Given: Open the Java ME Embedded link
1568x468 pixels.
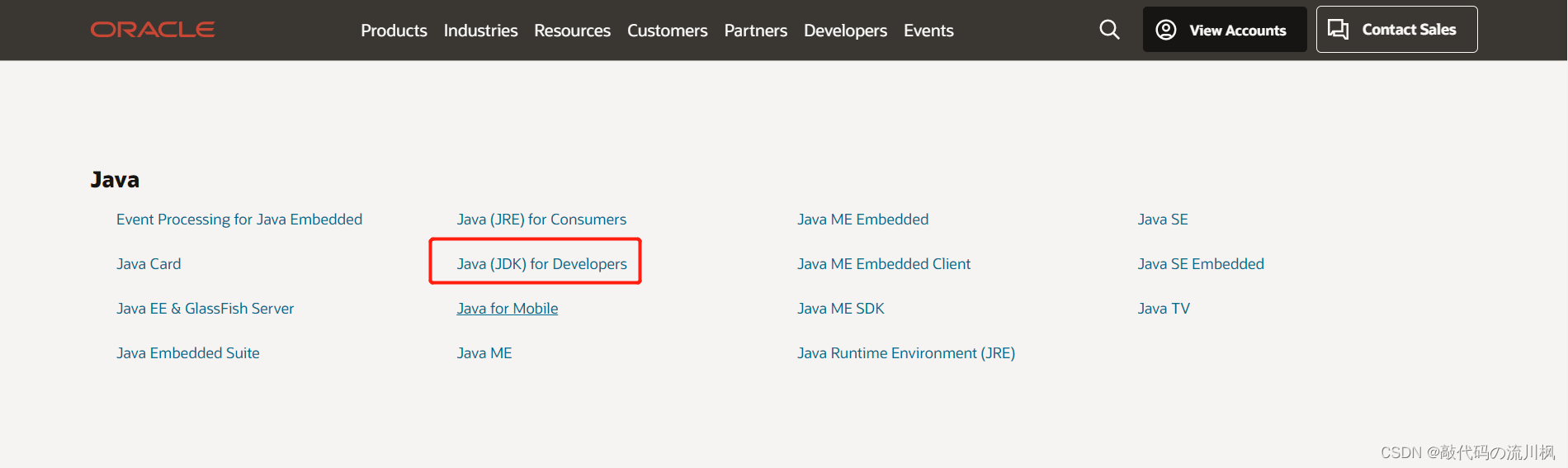Looking at the screenshot, I should pos(862,220).
